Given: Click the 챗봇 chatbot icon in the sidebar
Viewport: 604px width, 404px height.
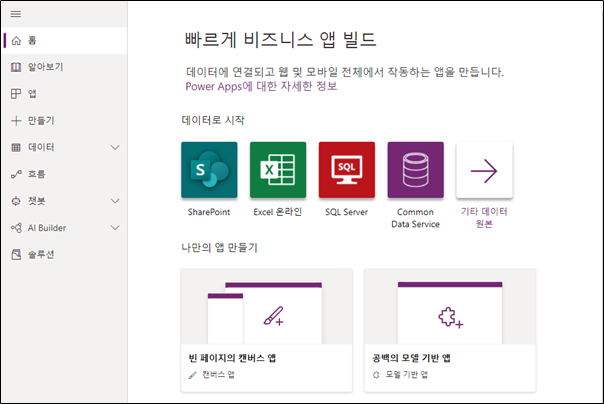Looking at the screenshot, I should (x=16, y=201).
